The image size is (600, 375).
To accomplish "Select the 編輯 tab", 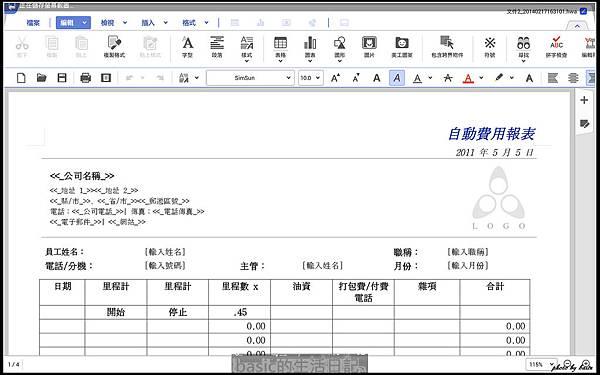I will pos(73,23).
